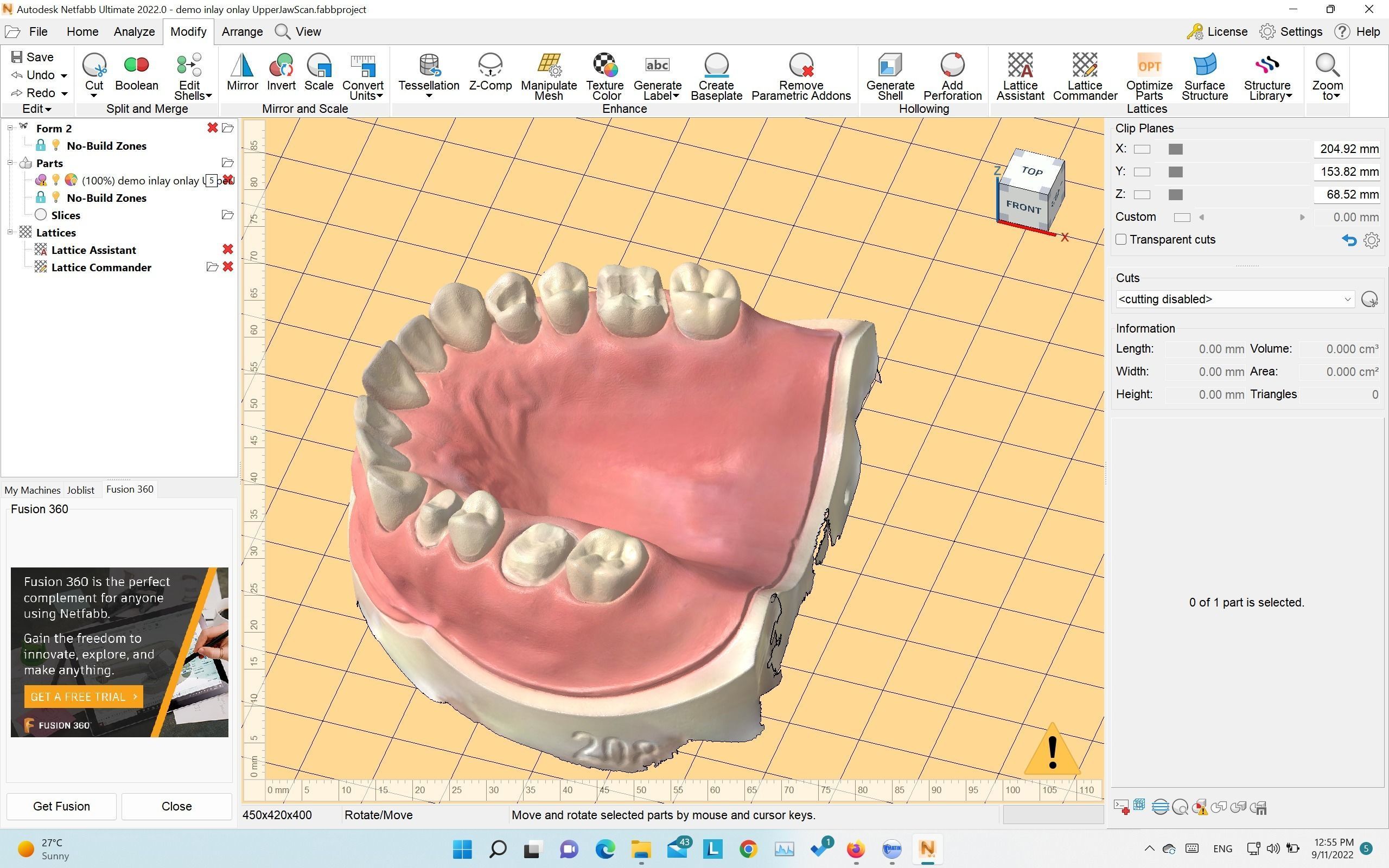This screenshot has width=1389, height=868.
Task: Invert the part with the Invert tool
Action: pos(281,72)
